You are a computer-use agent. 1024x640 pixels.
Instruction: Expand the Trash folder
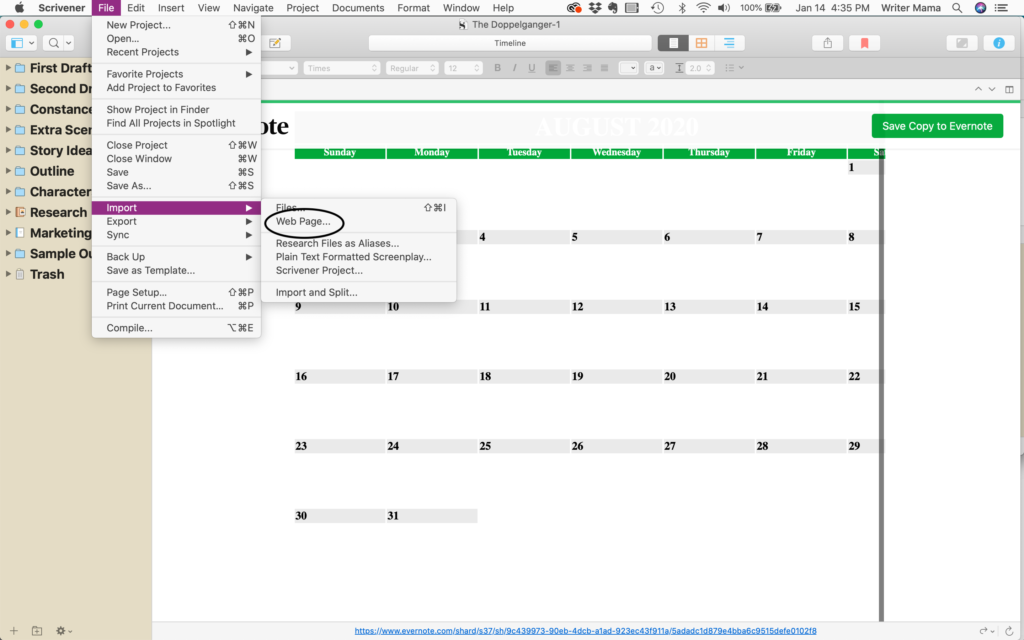coord(8,274)
